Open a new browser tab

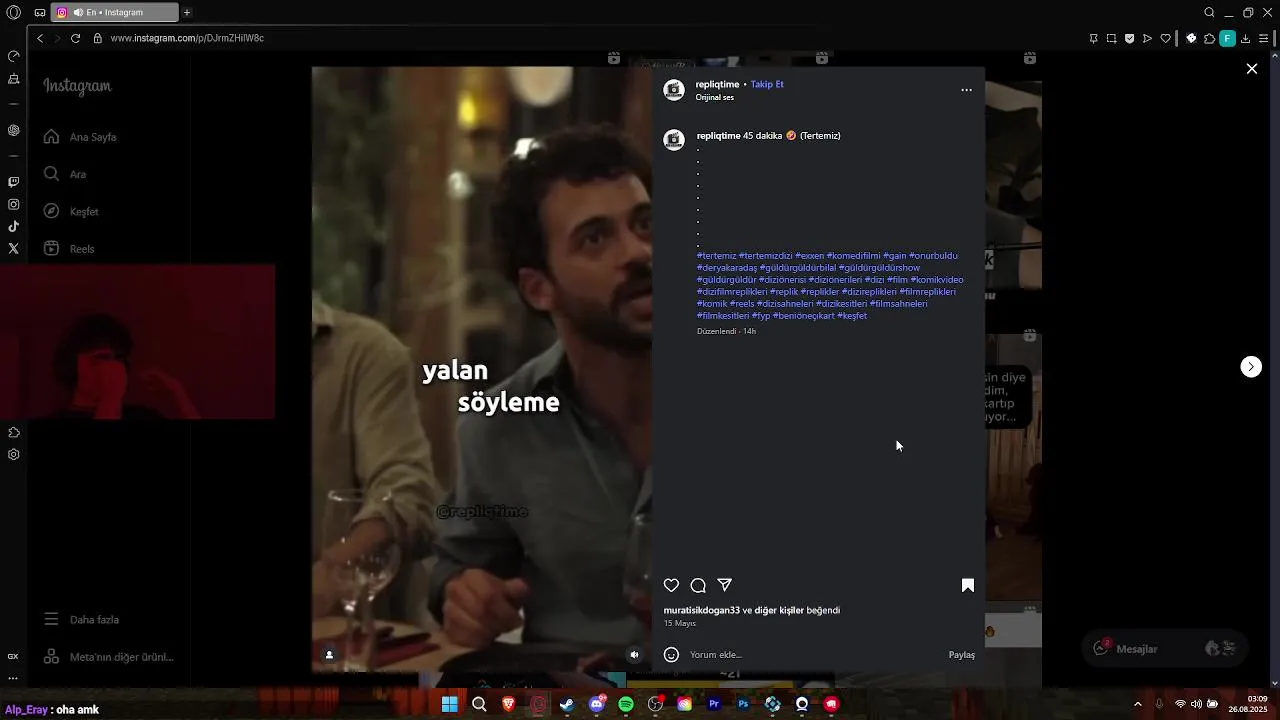187,13
